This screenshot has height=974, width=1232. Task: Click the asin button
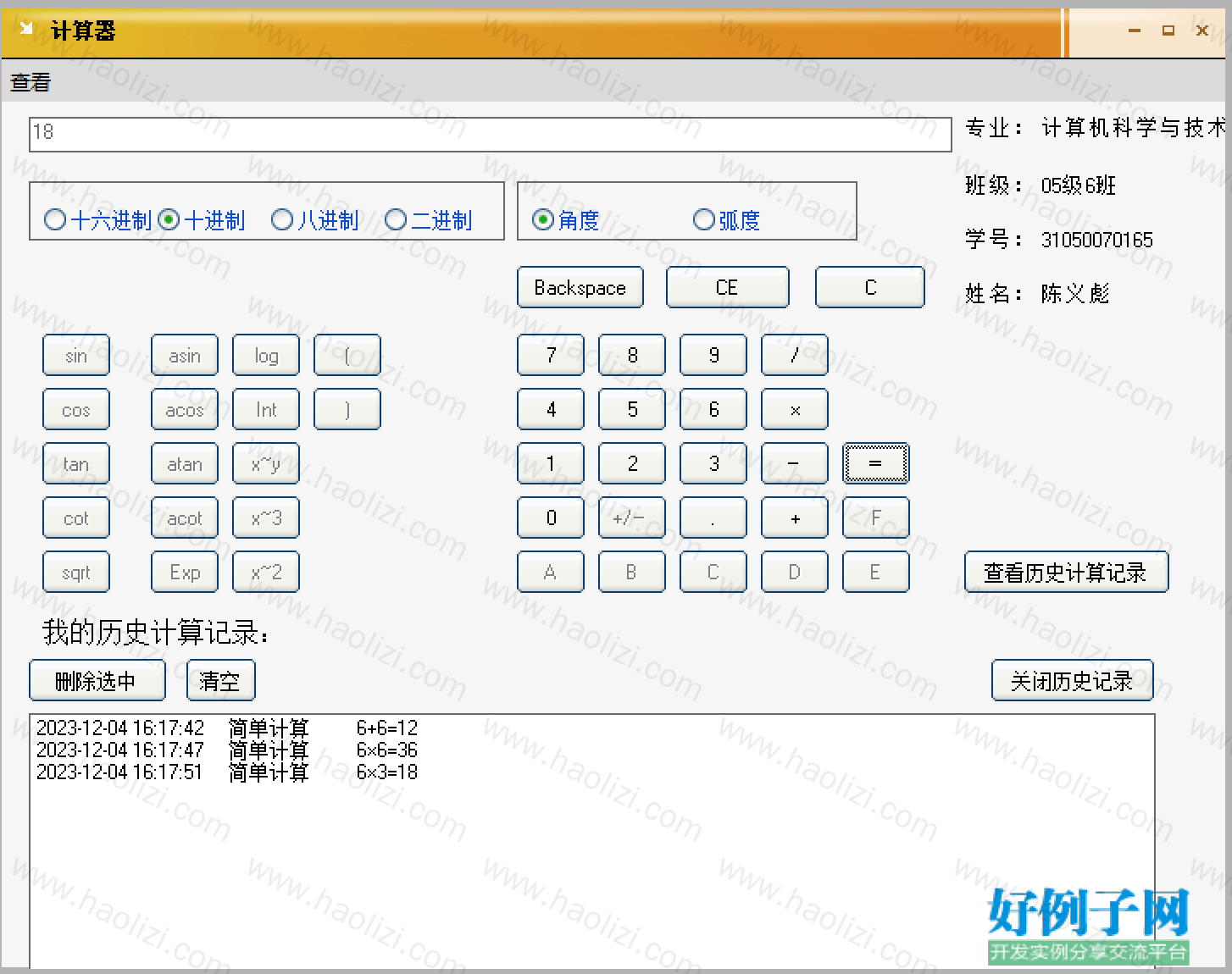tap(185, 355)
